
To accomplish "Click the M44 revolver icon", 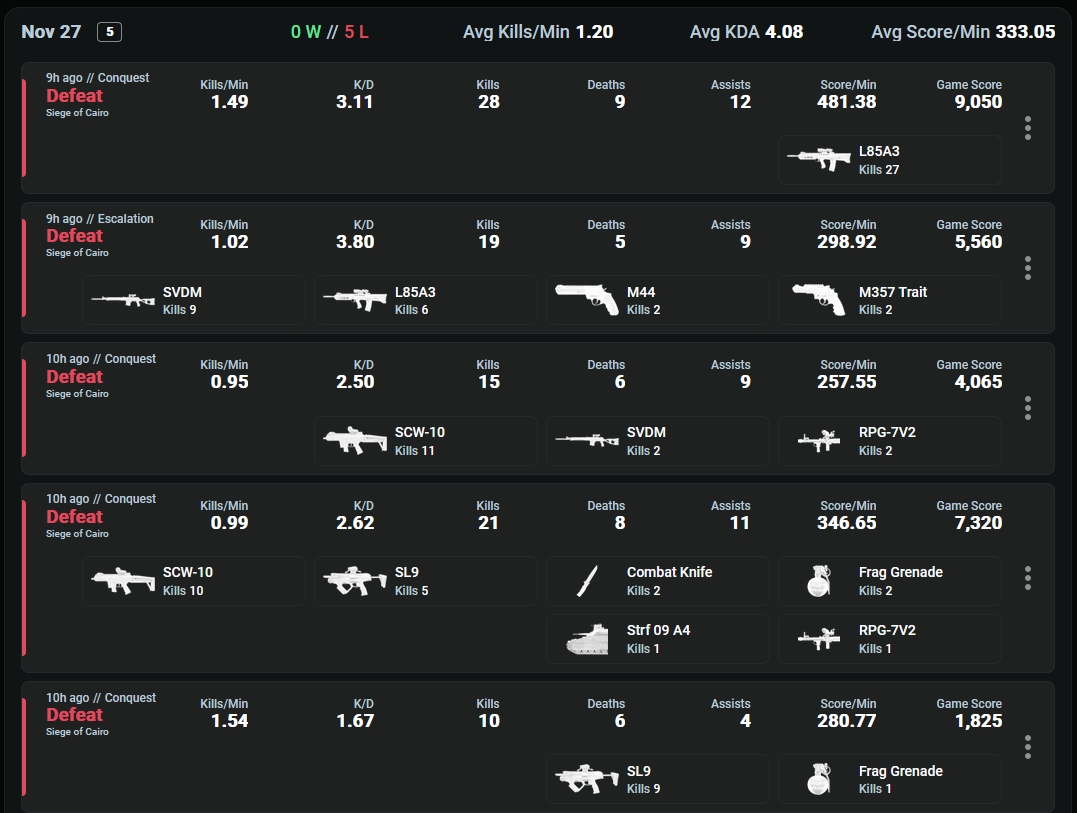I will coord(587,300).
